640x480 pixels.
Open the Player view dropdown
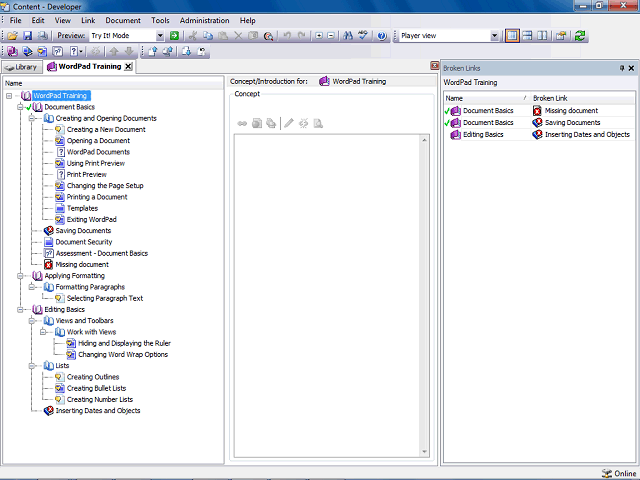point(494,36)
